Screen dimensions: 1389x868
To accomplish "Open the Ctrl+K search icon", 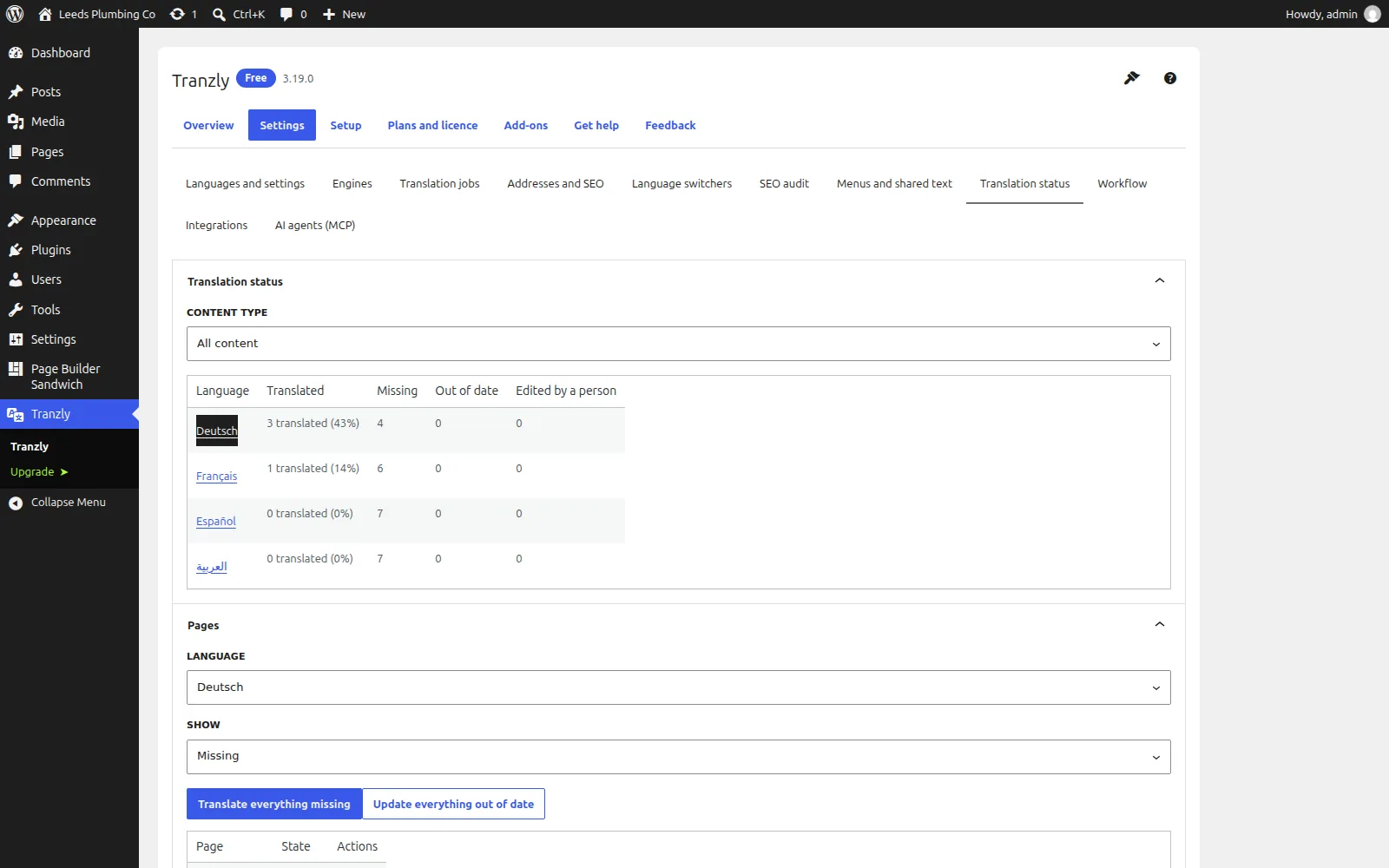I will [x=219, y=14].
